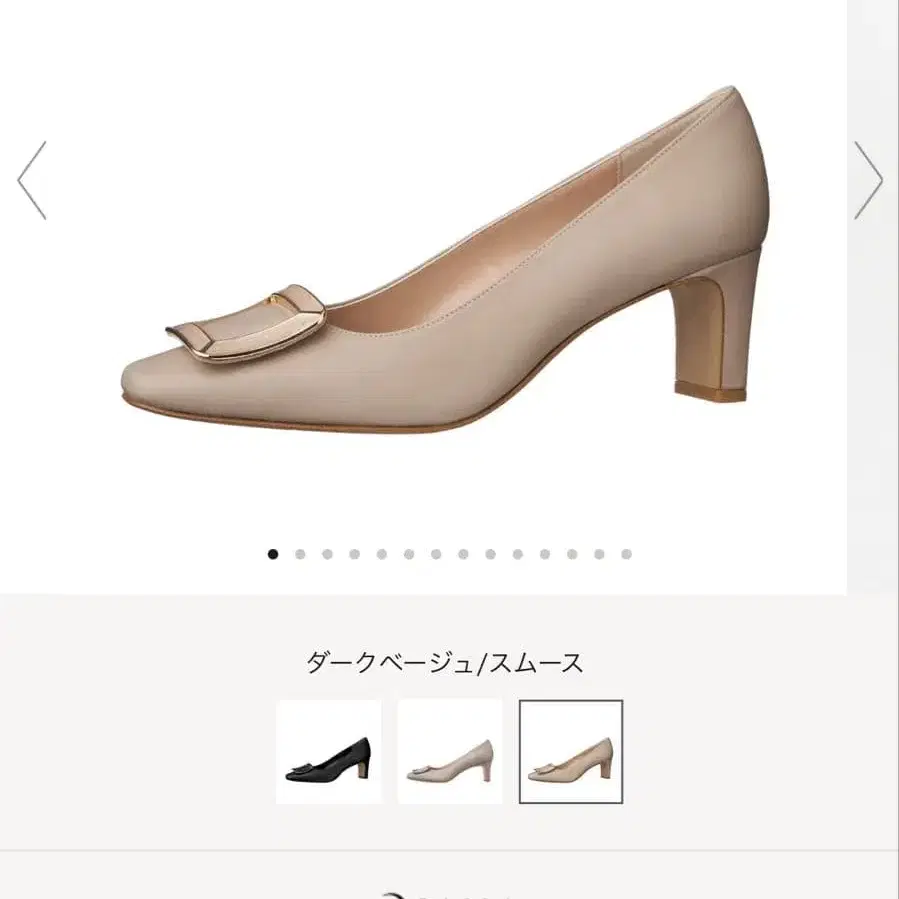899x899 pixels.
Task: Go to the next product image arrow
Action: pos(868,180)
